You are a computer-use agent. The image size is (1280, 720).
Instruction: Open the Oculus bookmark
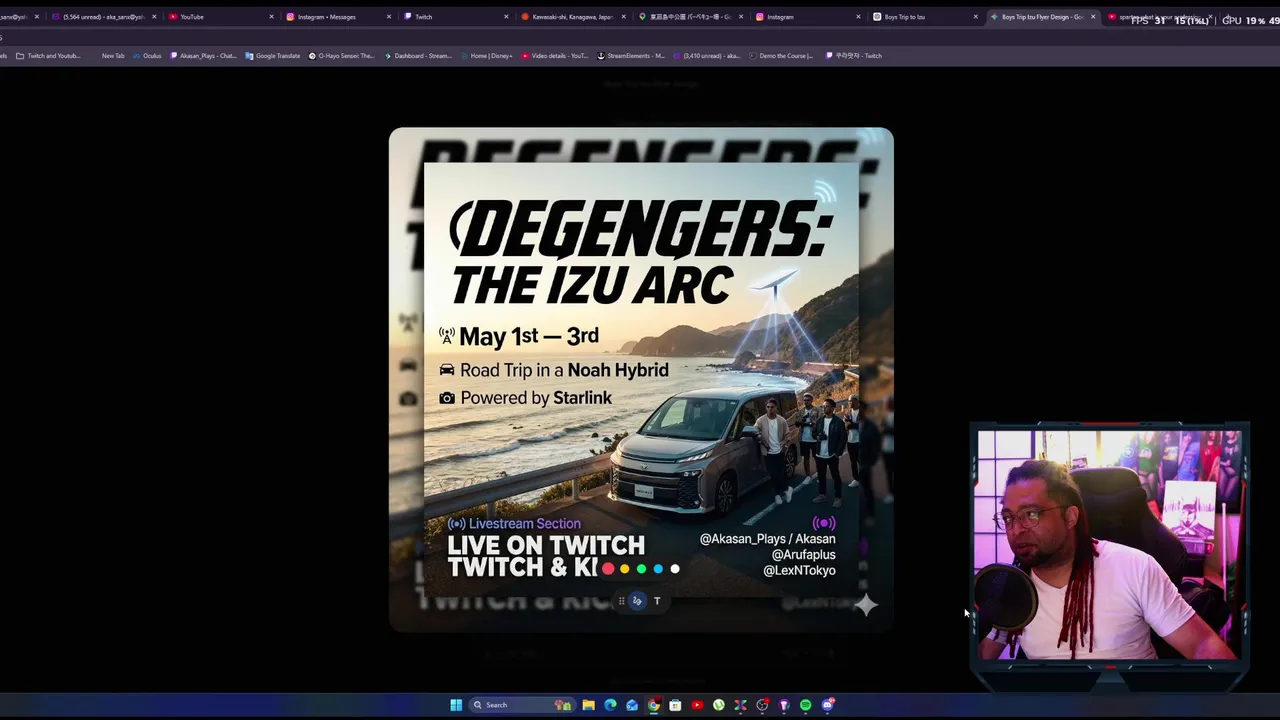pos(147,56)
